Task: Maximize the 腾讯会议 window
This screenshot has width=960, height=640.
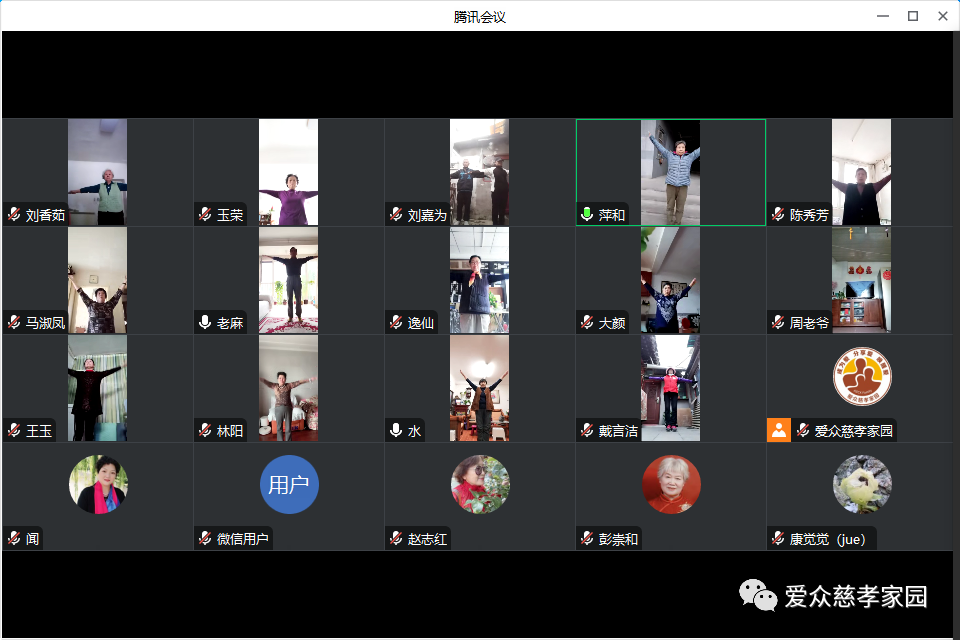Action: 912,16
